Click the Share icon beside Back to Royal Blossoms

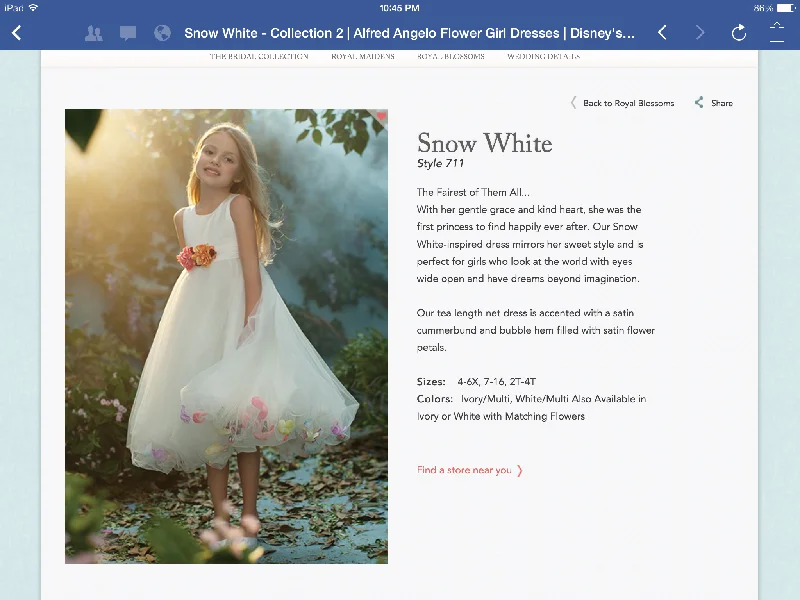click(x=699, y=103)
